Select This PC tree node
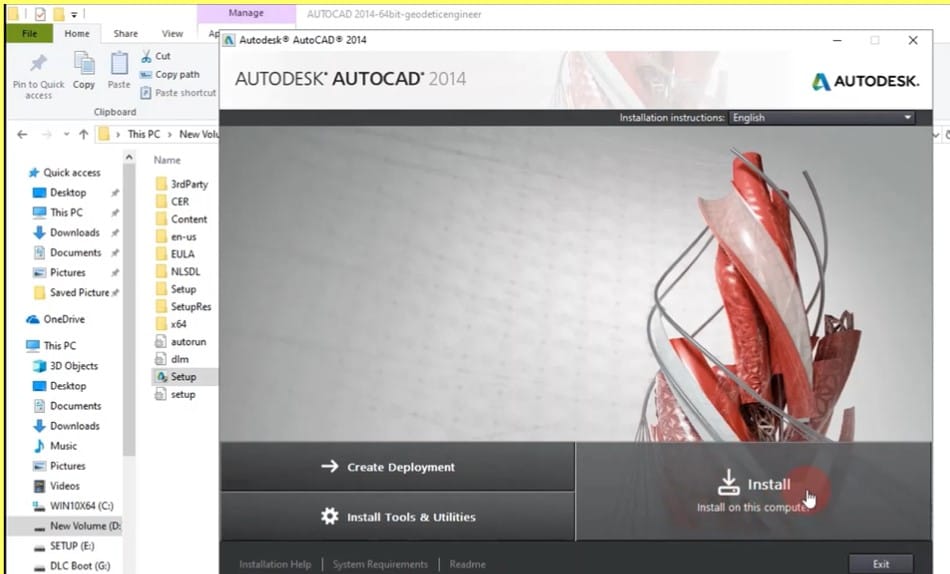950x574 pixels. pyautogui.click(x=59, y=346)
